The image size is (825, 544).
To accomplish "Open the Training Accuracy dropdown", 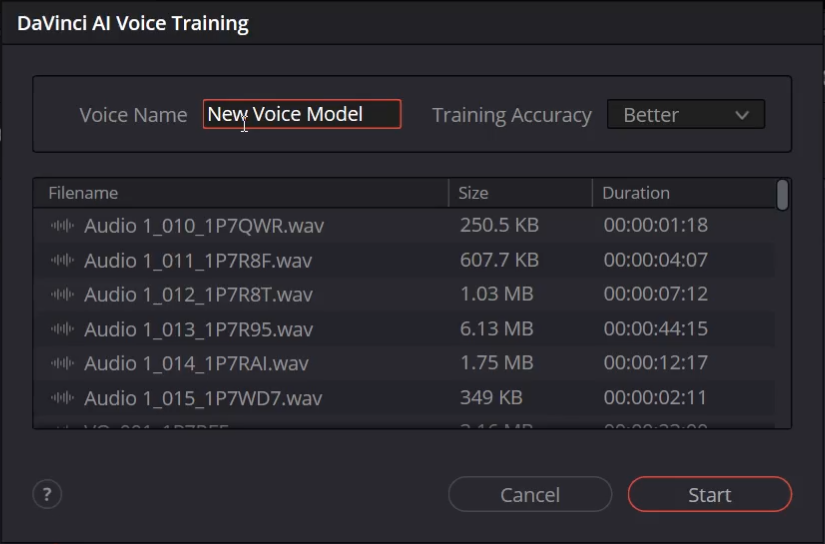I will point(686,114).
